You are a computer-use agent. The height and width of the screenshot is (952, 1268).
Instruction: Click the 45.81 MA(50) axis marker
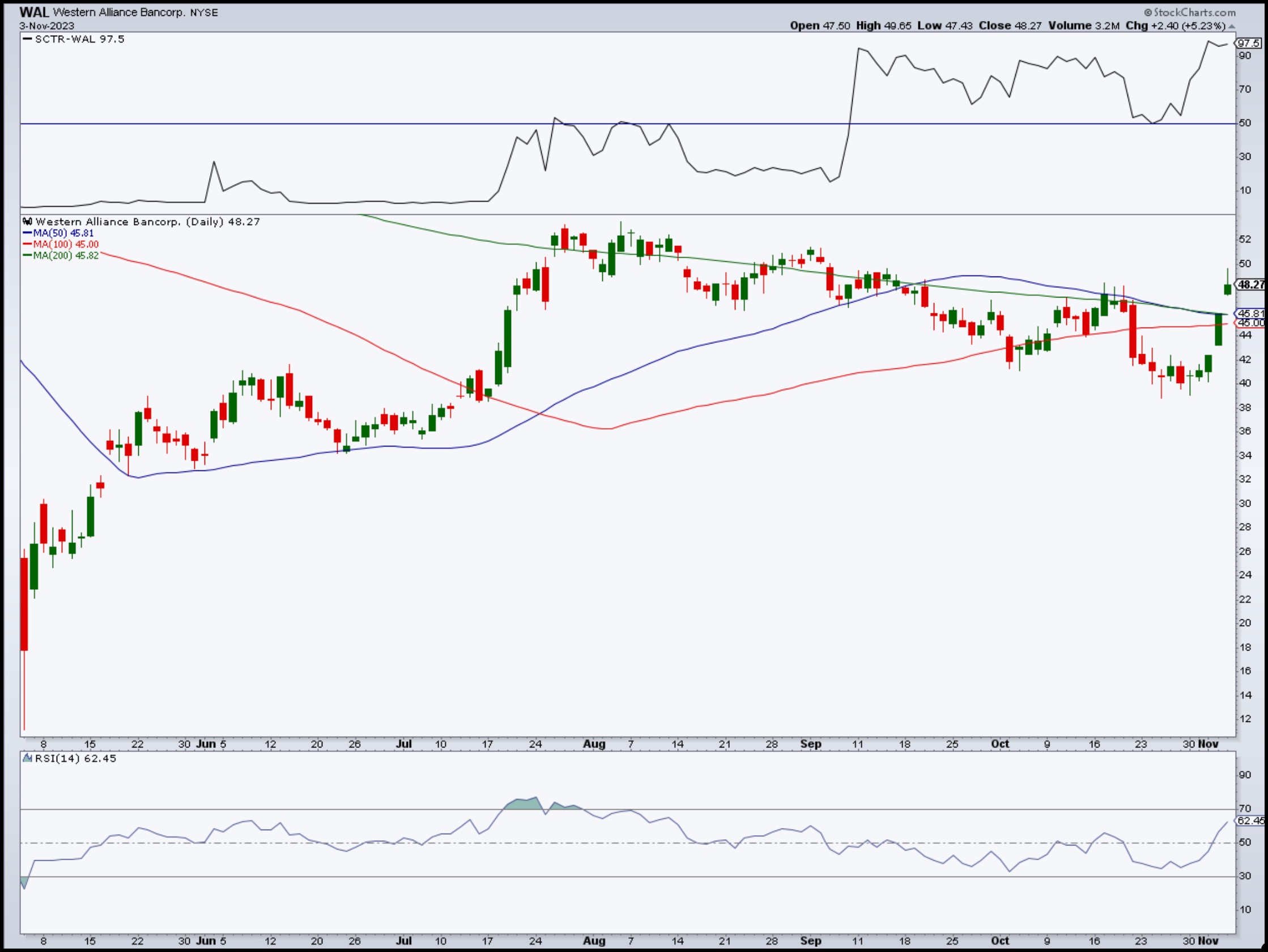1251,313
